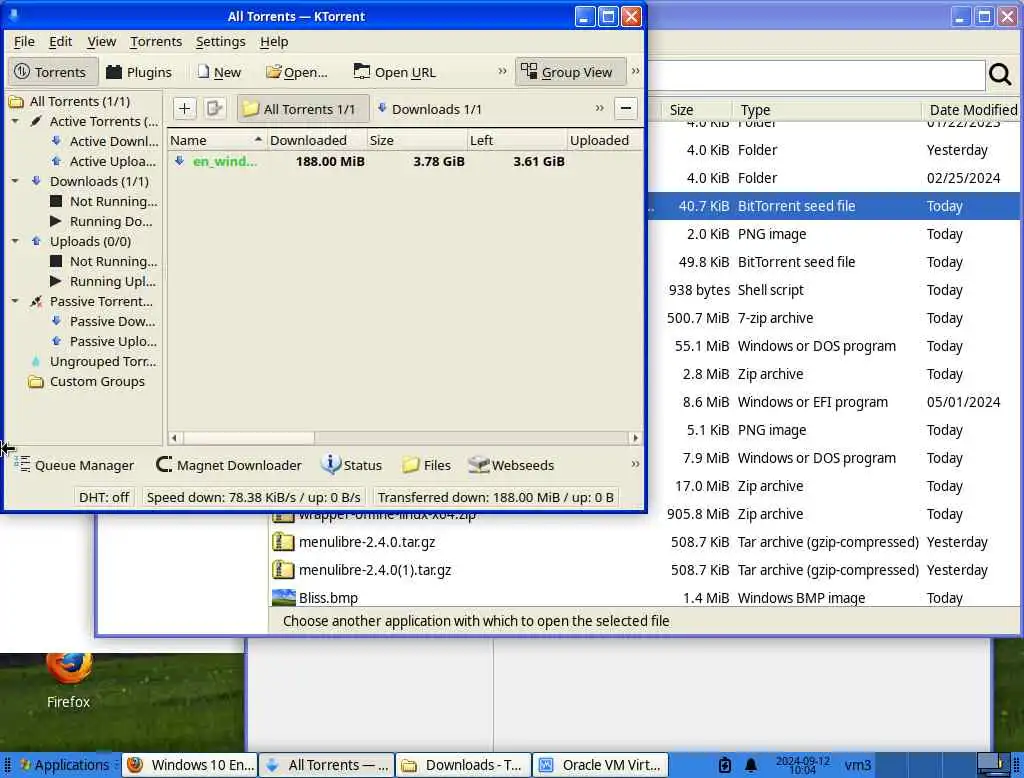Sort files by Date Modified column
Viewport: 1024px width, 778px height.
click(971, 110)
